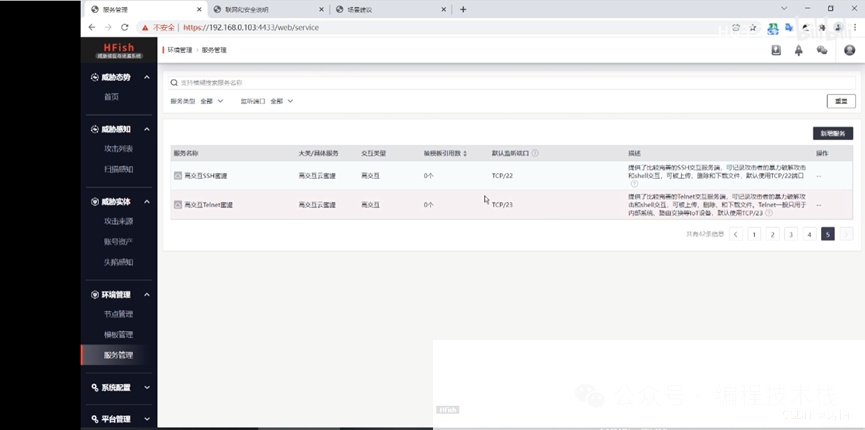Screen dimensions: 865x430
Task: Click the green extension icon in toolbar
Action: click(774, 27)
